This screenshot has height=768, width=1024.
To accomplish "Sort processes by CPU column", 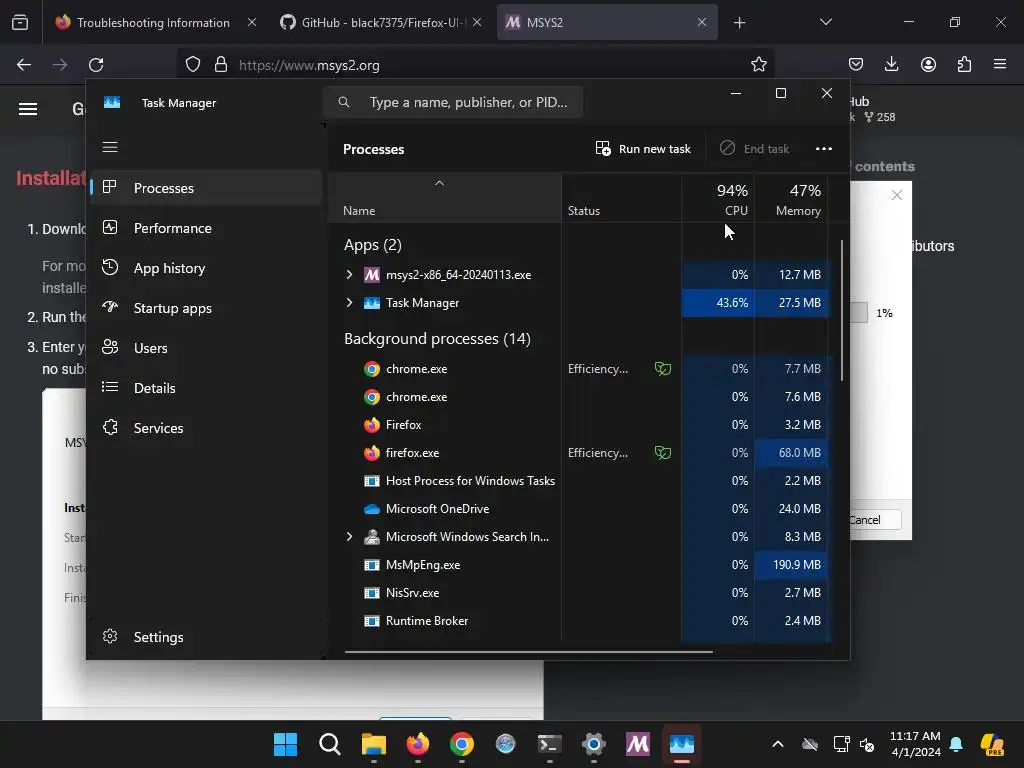I will [718, 199].
